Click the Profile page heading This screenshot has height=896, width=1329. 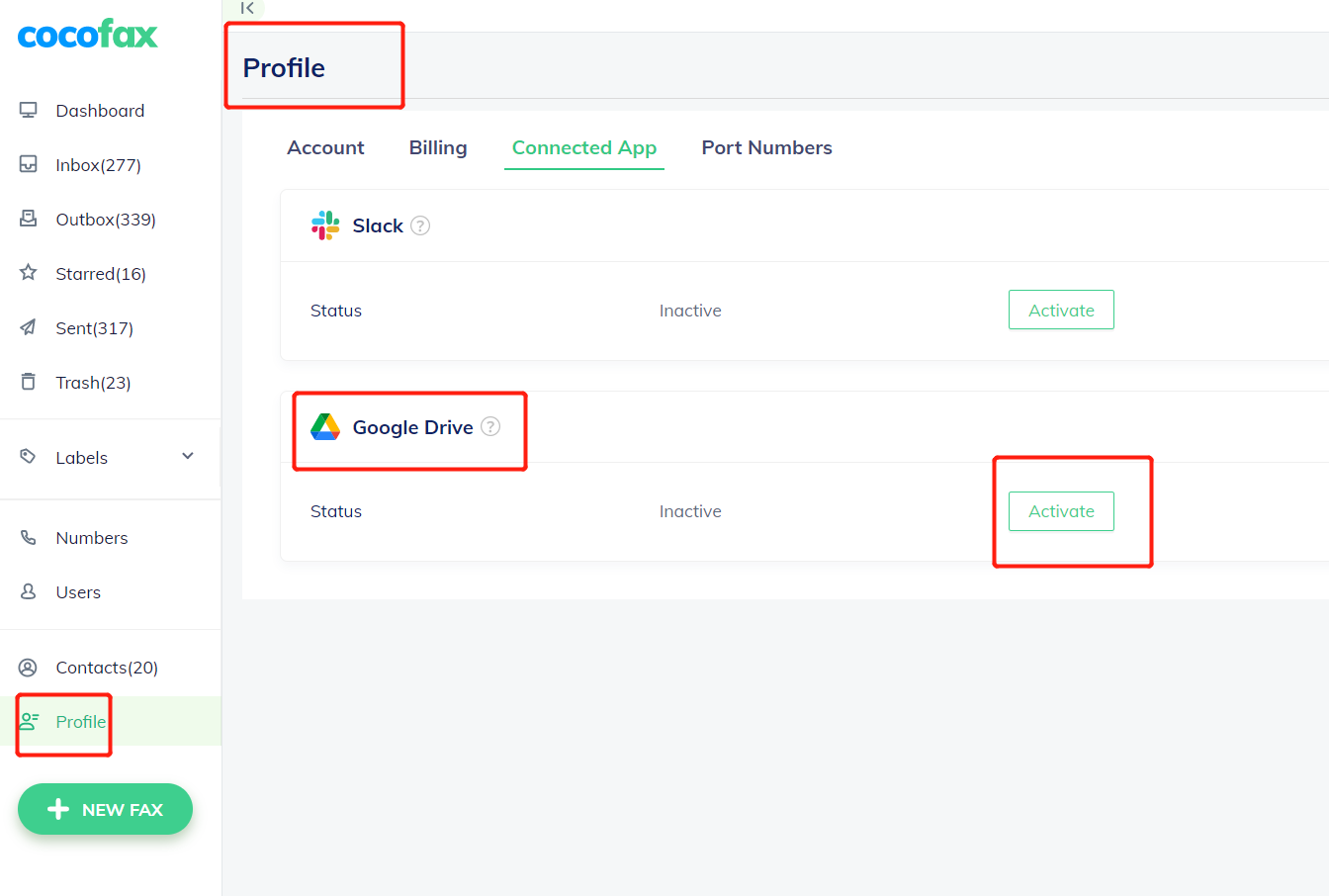[x=284, y=67]
